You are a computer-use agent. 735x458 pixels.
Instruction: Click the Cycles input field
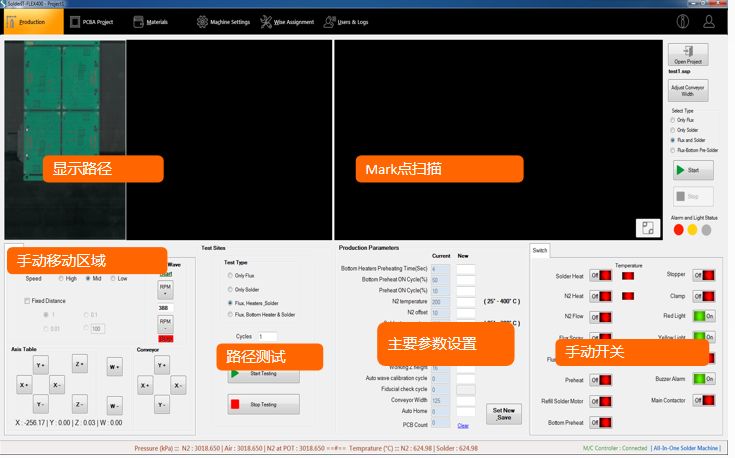pyautogui.click(x=267, y=336)
